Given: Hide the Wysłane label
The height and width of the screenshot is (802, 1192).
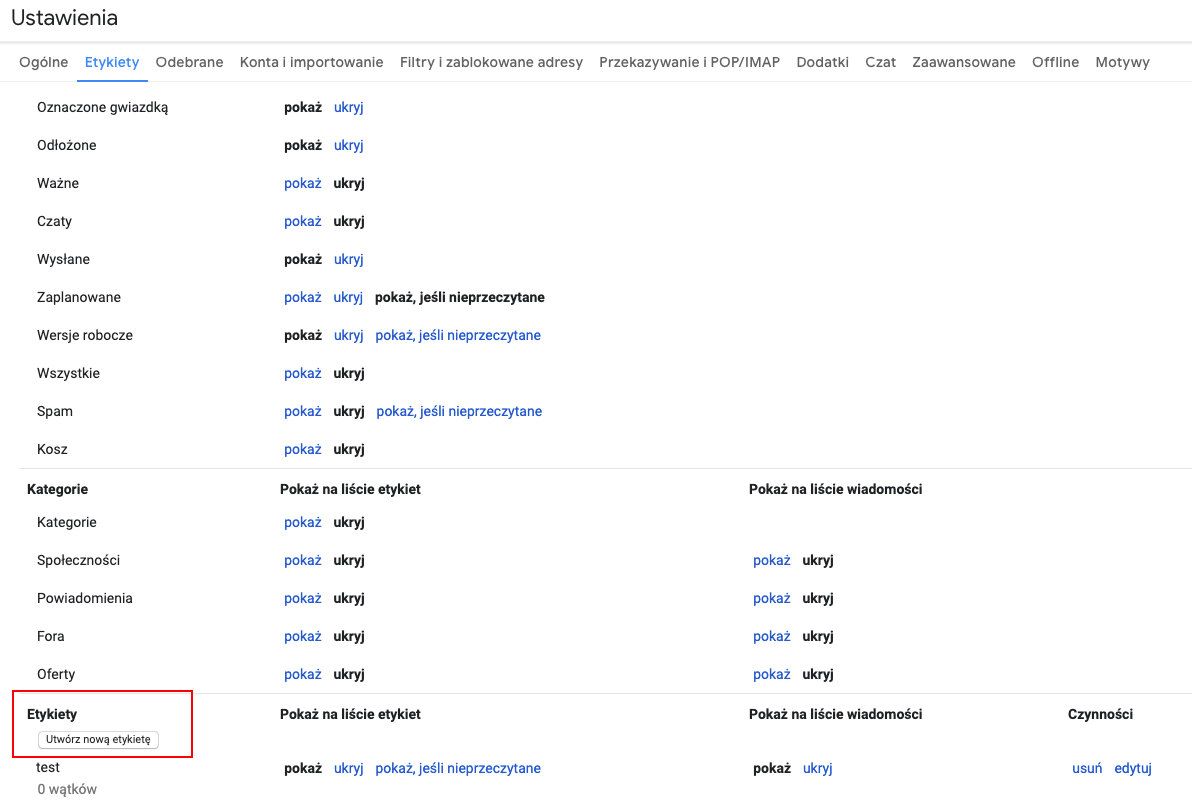Looking at the screenshot, I should coord(348,259).
